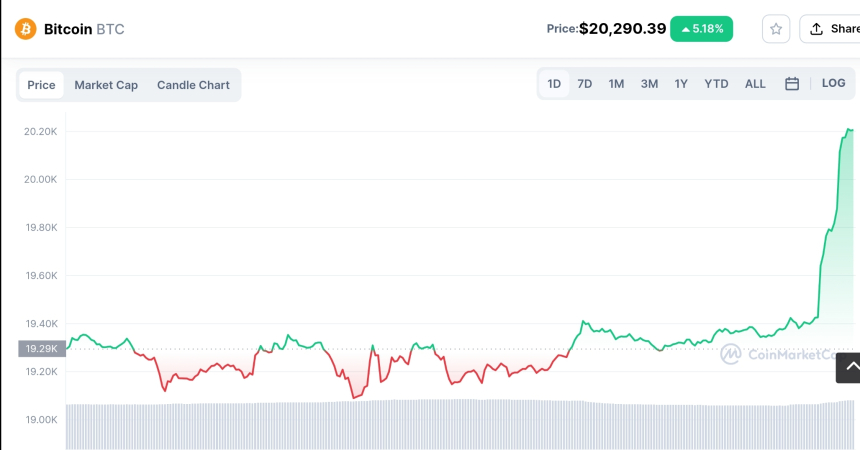Open the Candle Chart view
Viewport: 860px width, 450px height.
click(193, 85)
